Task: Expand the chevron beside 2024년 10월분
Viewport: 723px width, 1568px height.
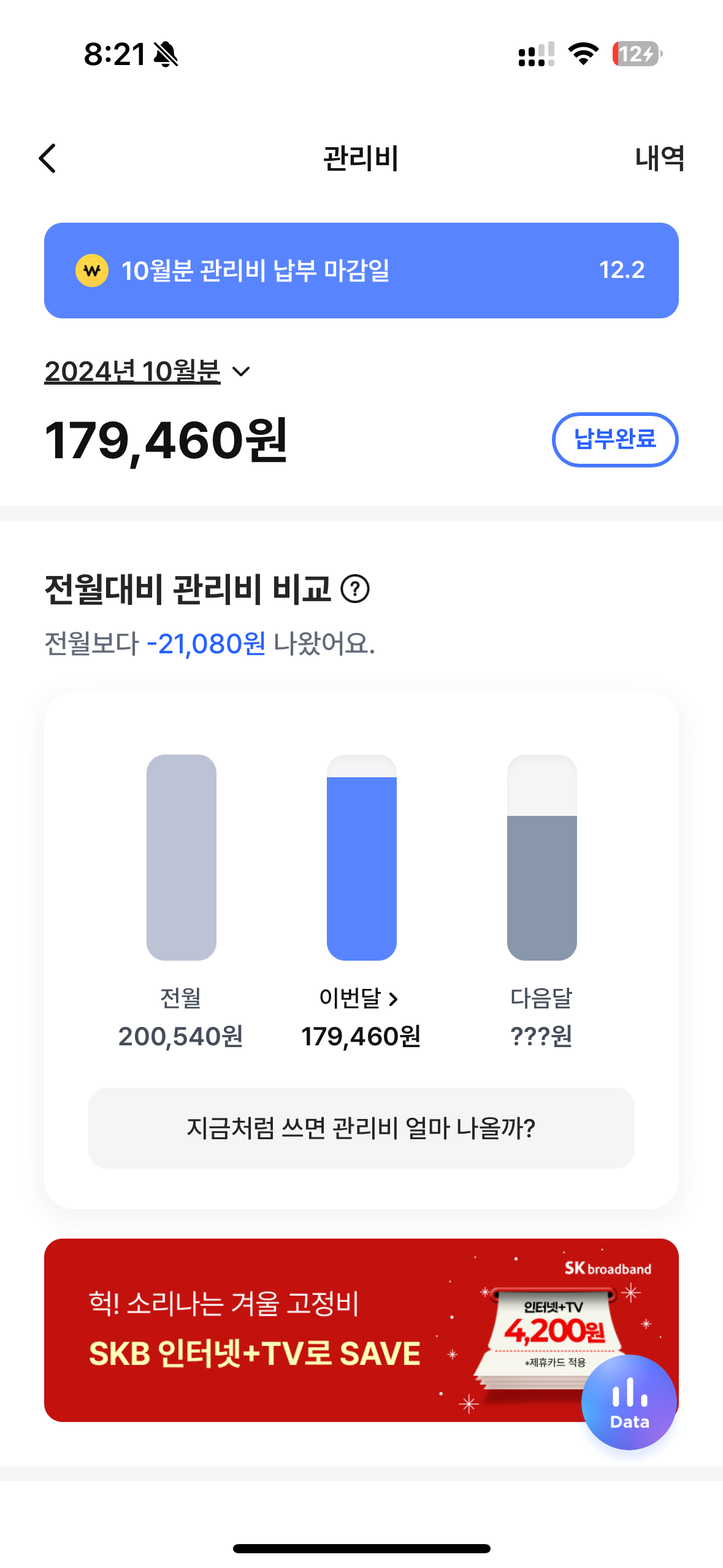Action: [x=242, y=371]
